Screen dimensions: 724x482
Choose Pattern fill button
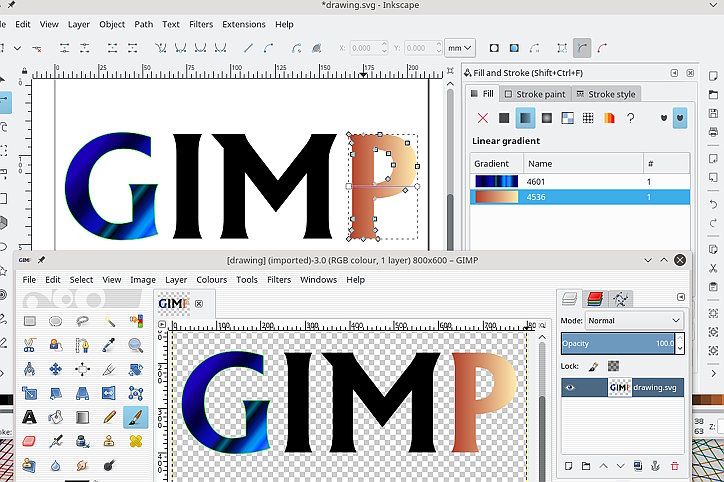(x=588, y=118)
